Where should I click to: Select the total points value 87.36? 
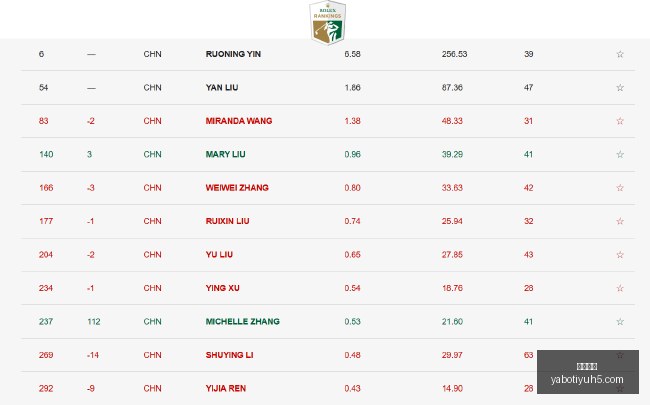(x=452, y=87)
